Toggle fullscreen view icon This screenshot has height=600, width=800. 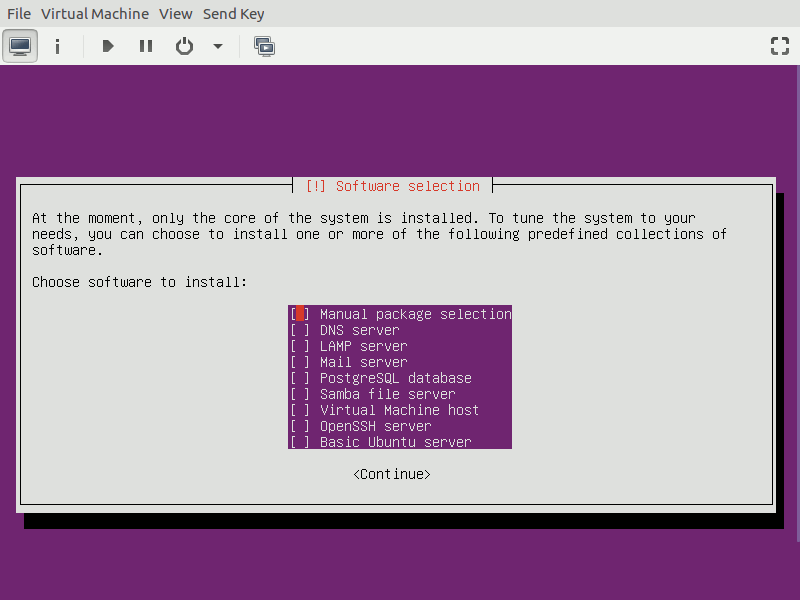[x=779, y=46]
